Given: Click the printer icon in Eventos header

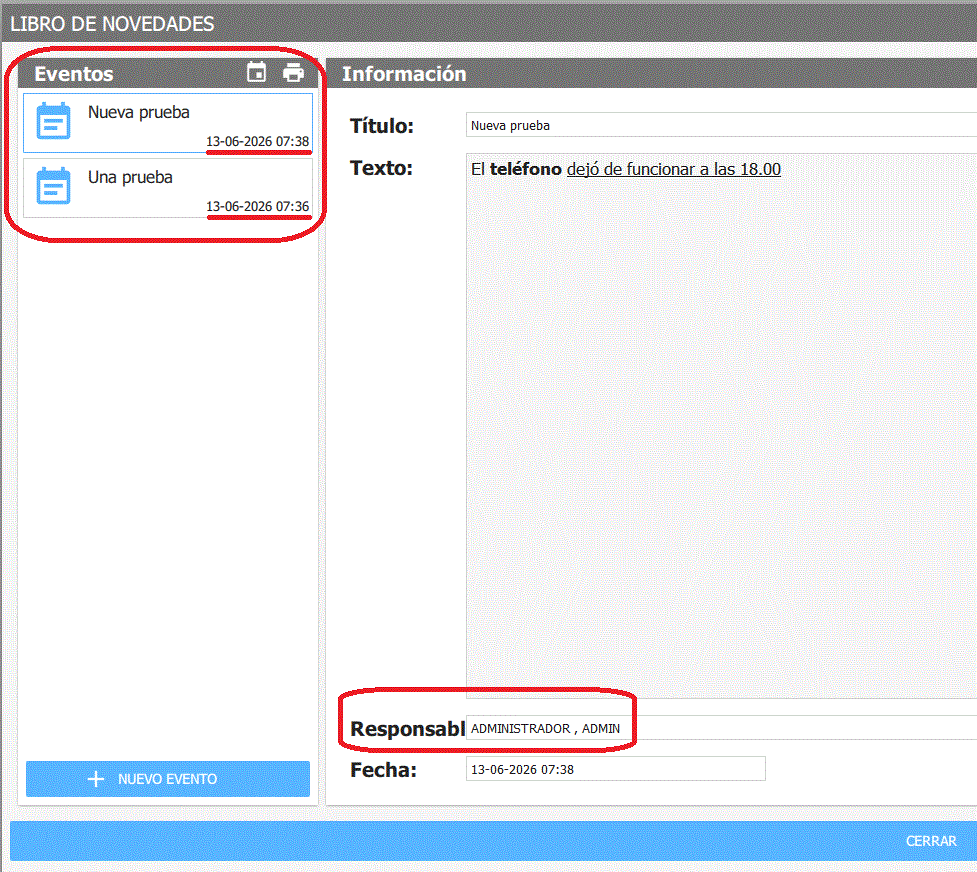Looking at the screenshot, I should coord(293,72).
